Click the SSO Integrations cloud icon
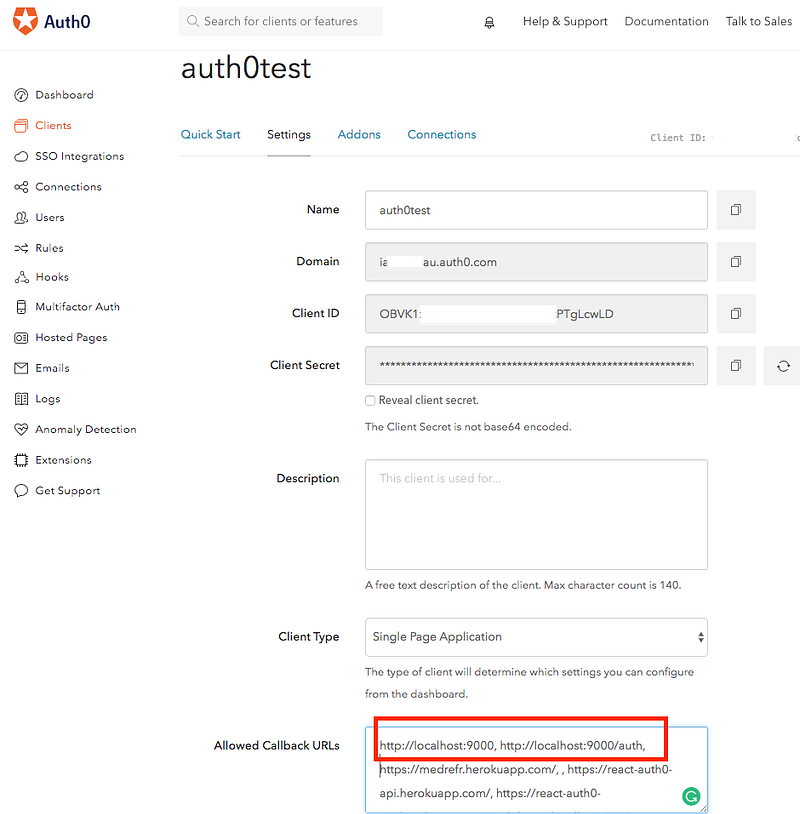Screen dimensions: 800x814 coord(21,156)
